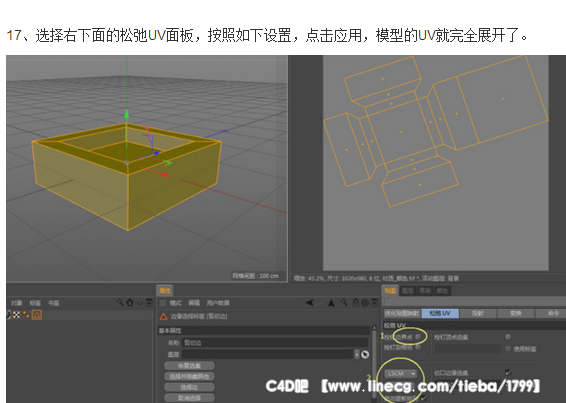Click the 边缘选择标签 title text

[x=199, y=316]
